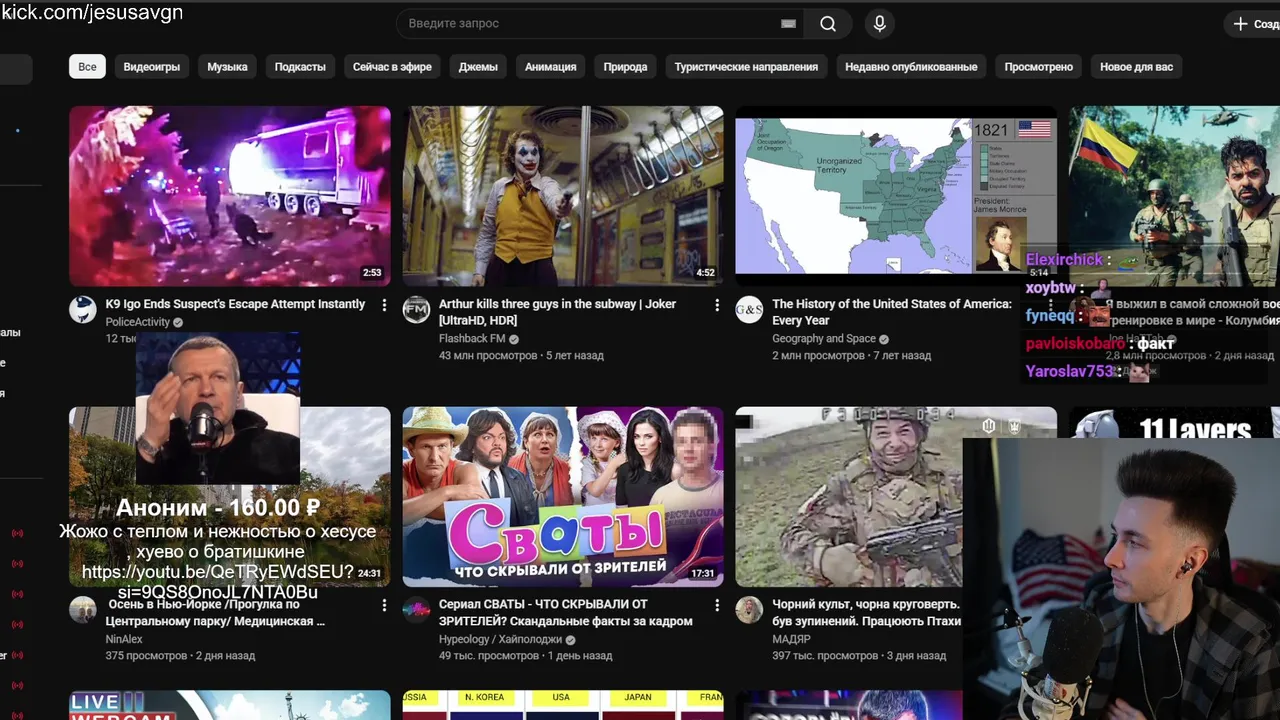The height and width of the screenshot is (720, 1280).
Task: Open the Geography and Space channel link
Action: 824,339
